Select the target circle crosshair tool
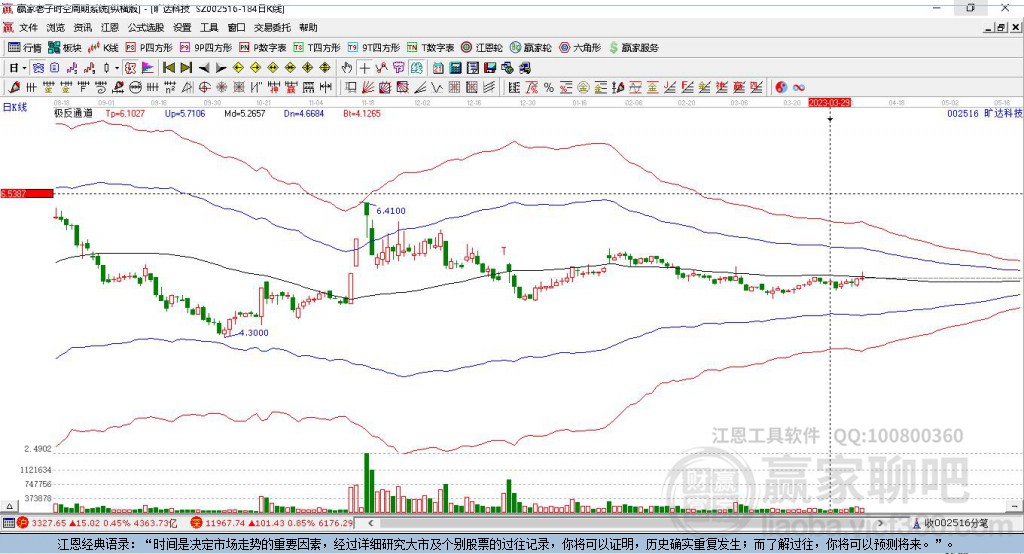The image size is (1024, 554). 204,88
